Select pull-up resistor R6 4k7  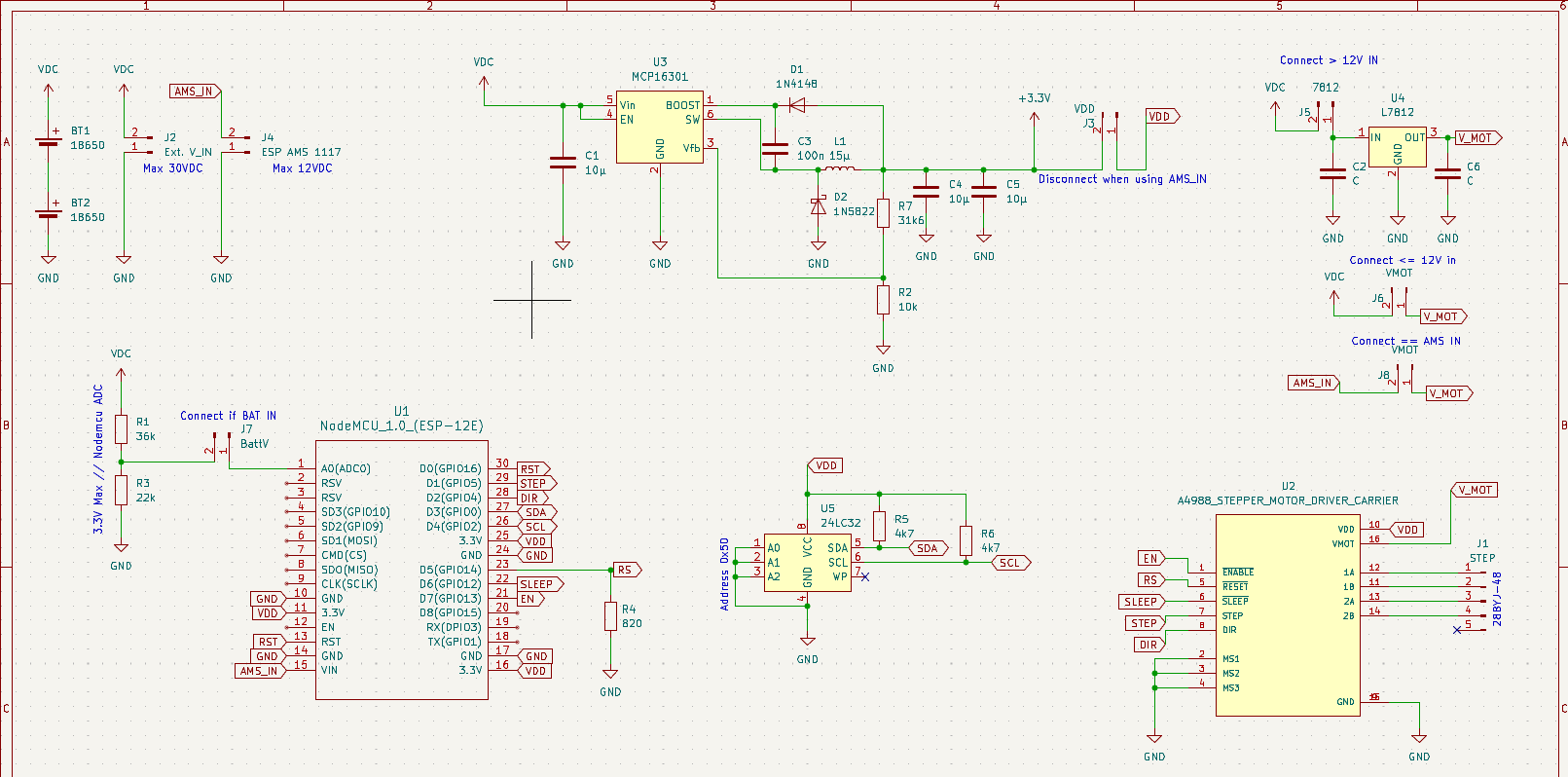point(966,540)
